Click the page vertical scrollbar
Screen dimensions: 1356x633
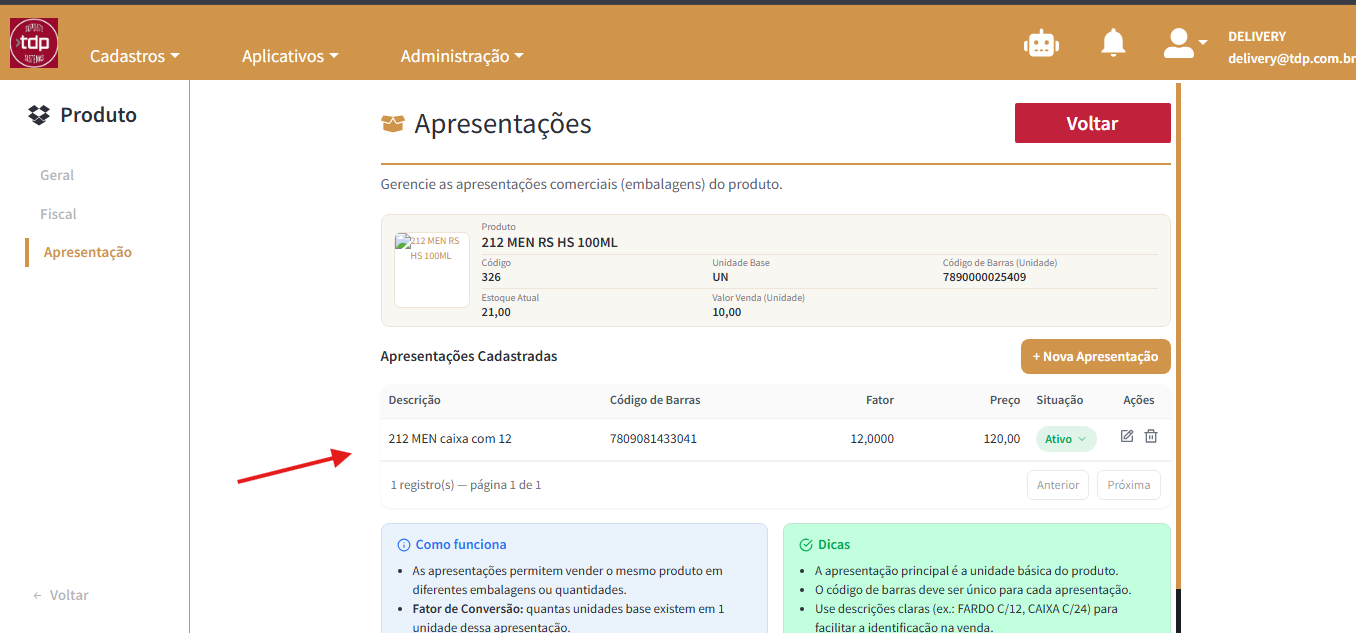(1178, 335)
